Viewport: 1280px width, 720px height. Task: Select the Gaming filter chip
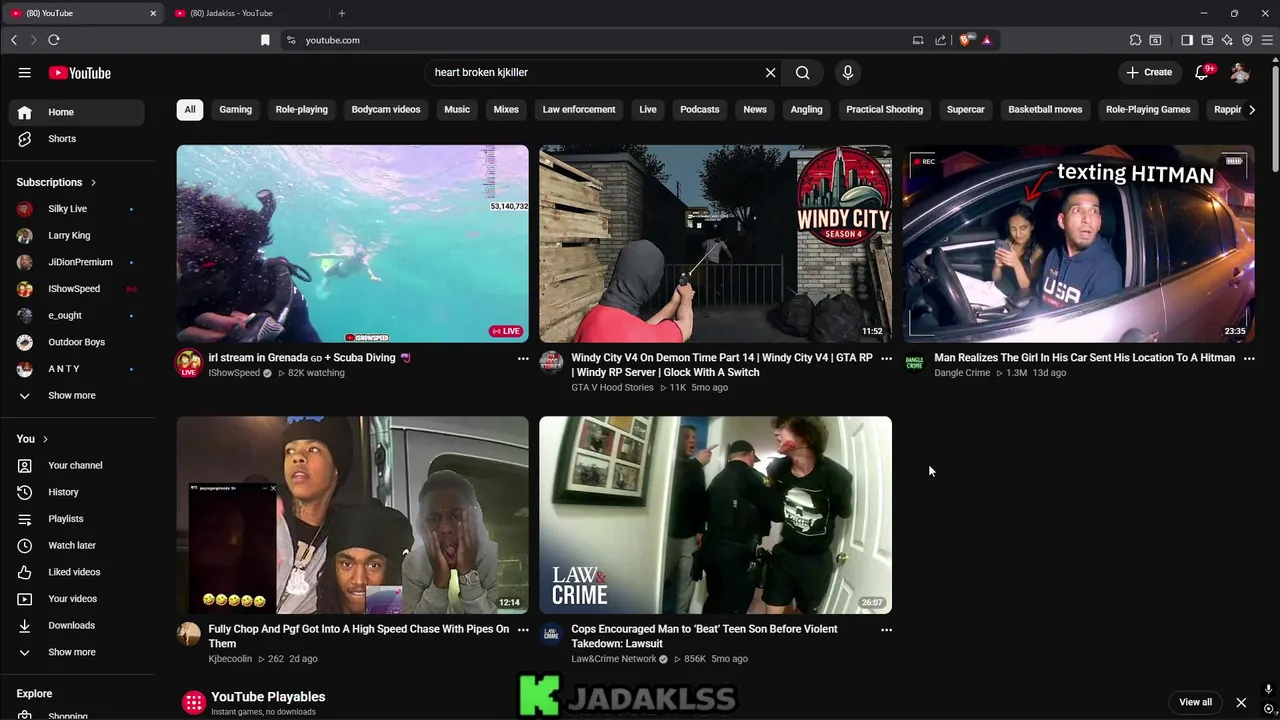click(236, 110)
